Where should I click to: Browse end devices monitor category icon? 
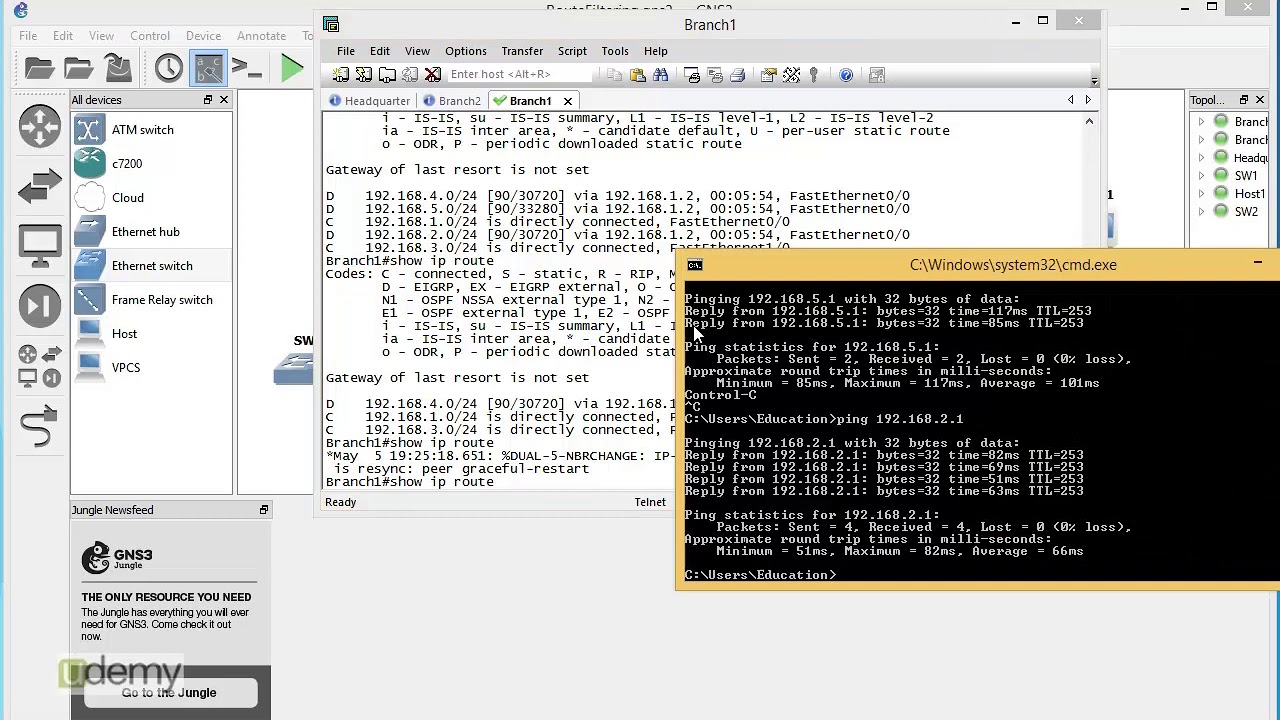coord(40,245)
